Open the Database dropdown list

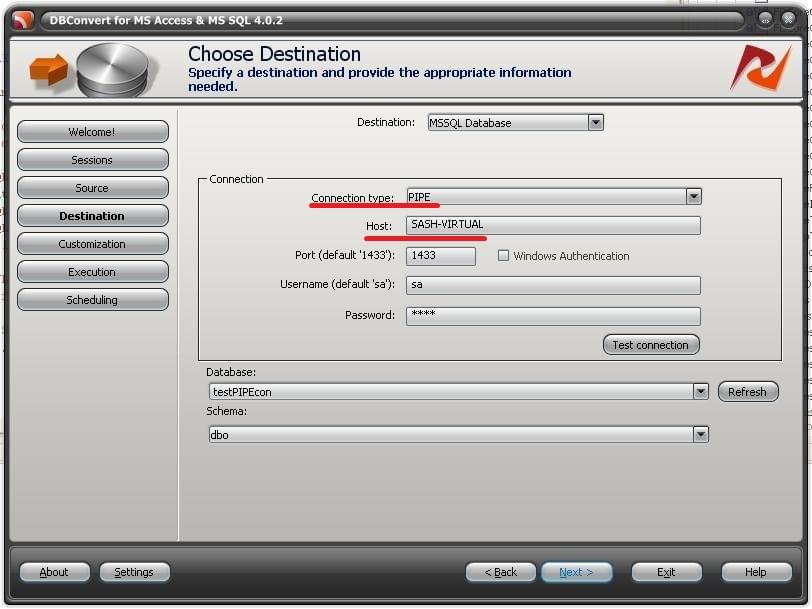tap(700, 392)
